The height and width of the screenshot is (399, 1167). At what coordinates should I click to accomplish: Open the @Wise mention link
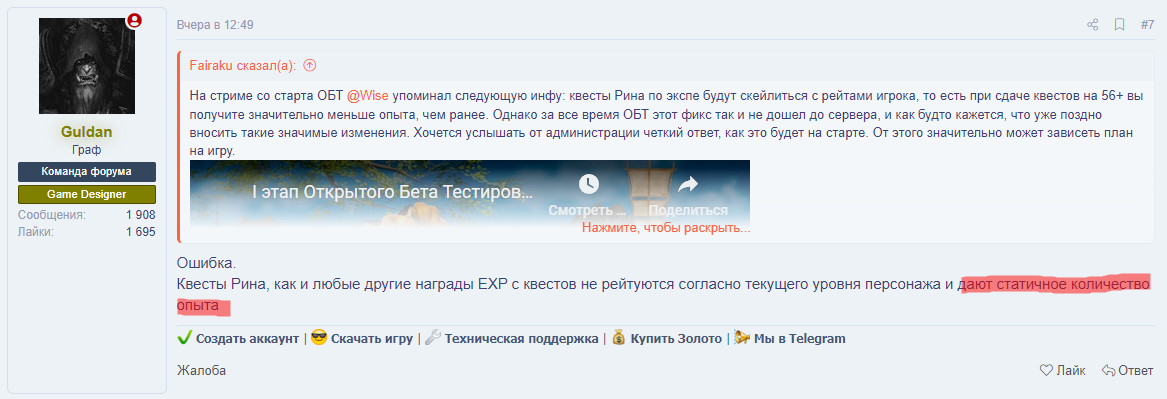(368, 96)
